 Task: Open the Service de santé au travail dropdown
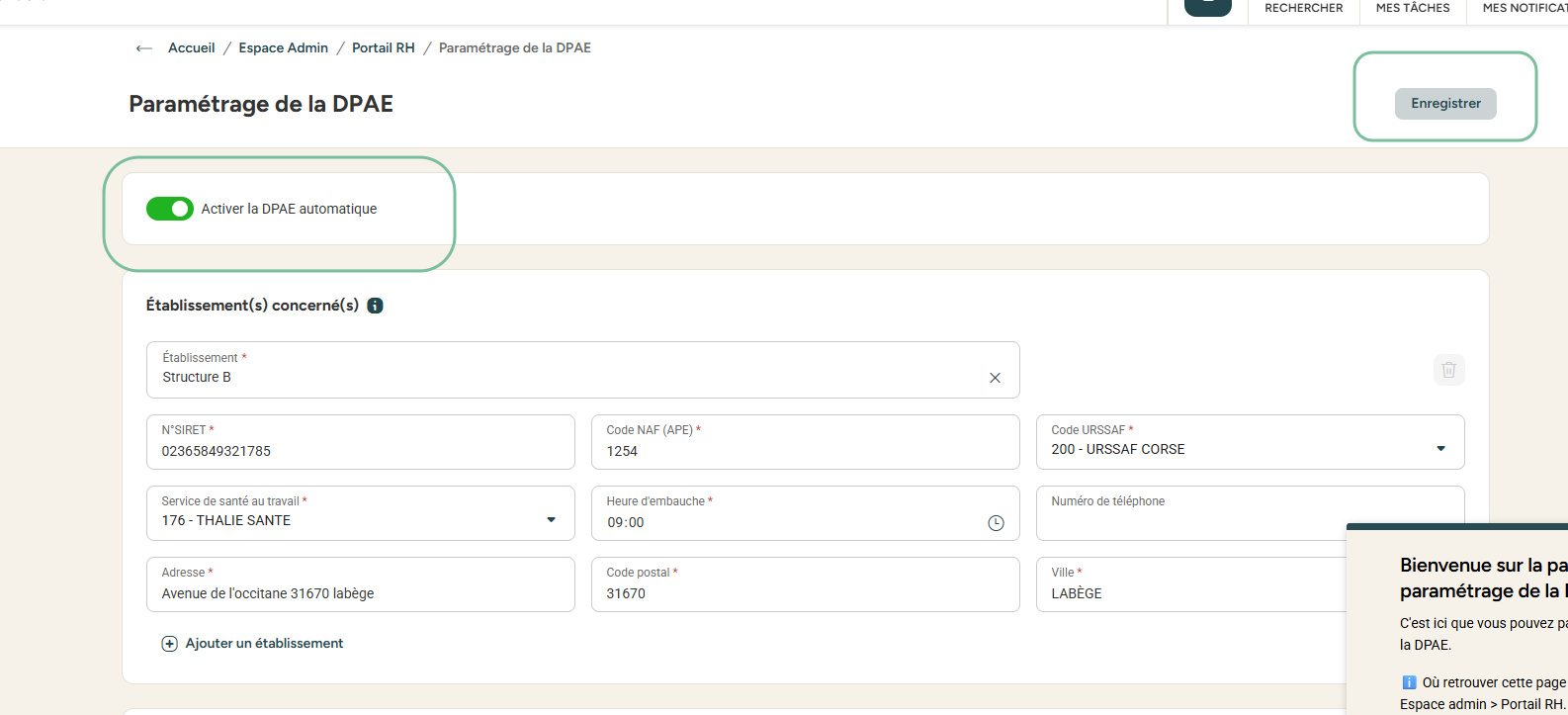tap(551, 520)
